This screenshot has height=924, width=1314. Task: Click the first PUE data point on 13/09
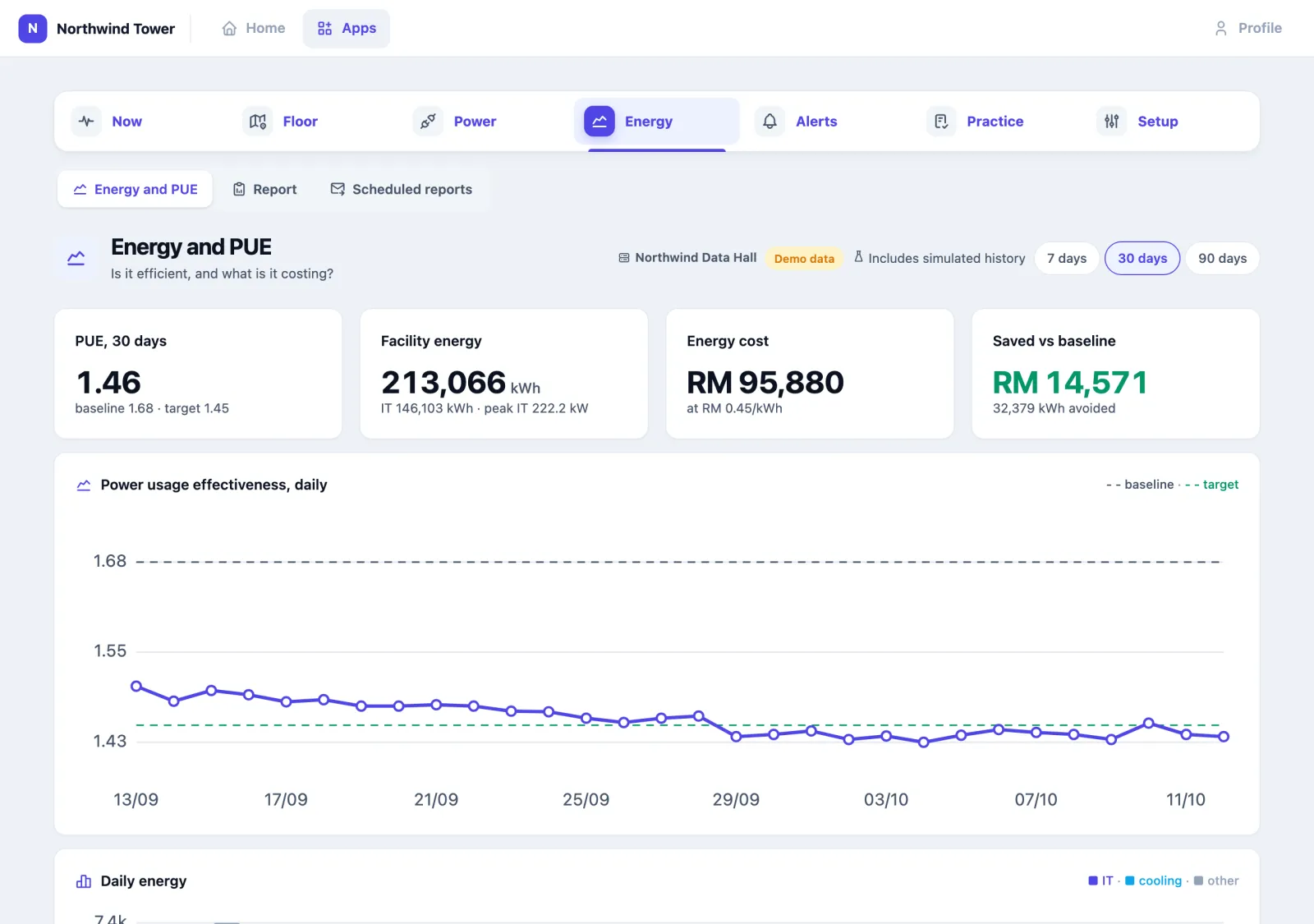[136, 687]
